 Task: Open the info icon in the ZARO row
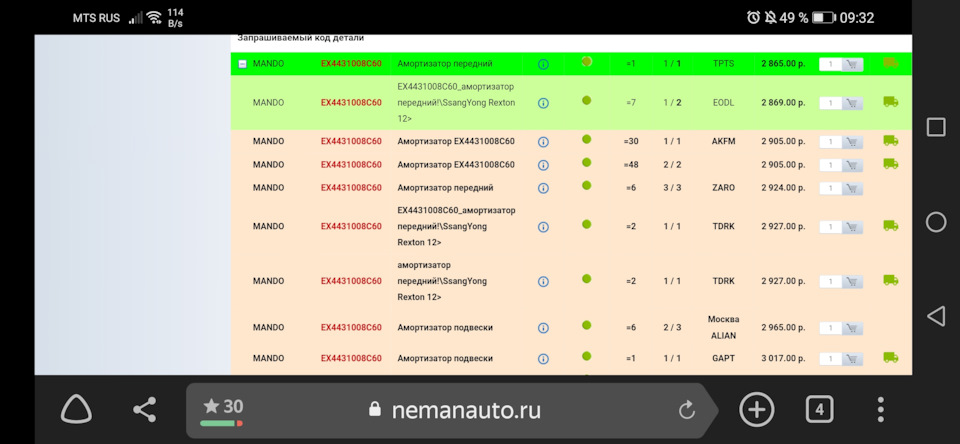543,188
